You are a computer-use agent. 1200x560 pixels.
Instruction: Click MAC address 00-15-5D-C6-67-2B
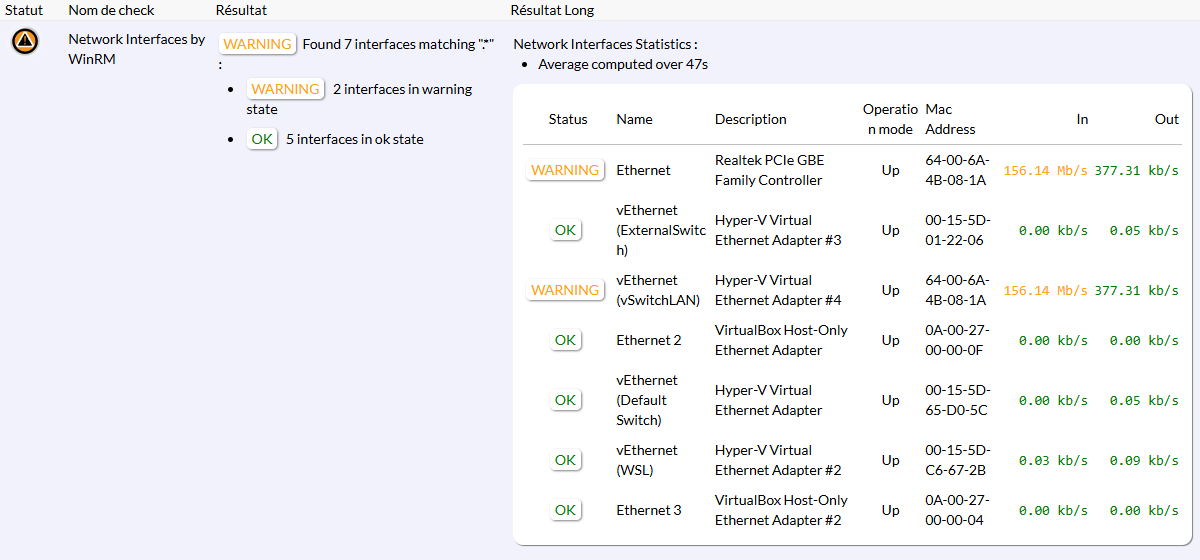956,460
